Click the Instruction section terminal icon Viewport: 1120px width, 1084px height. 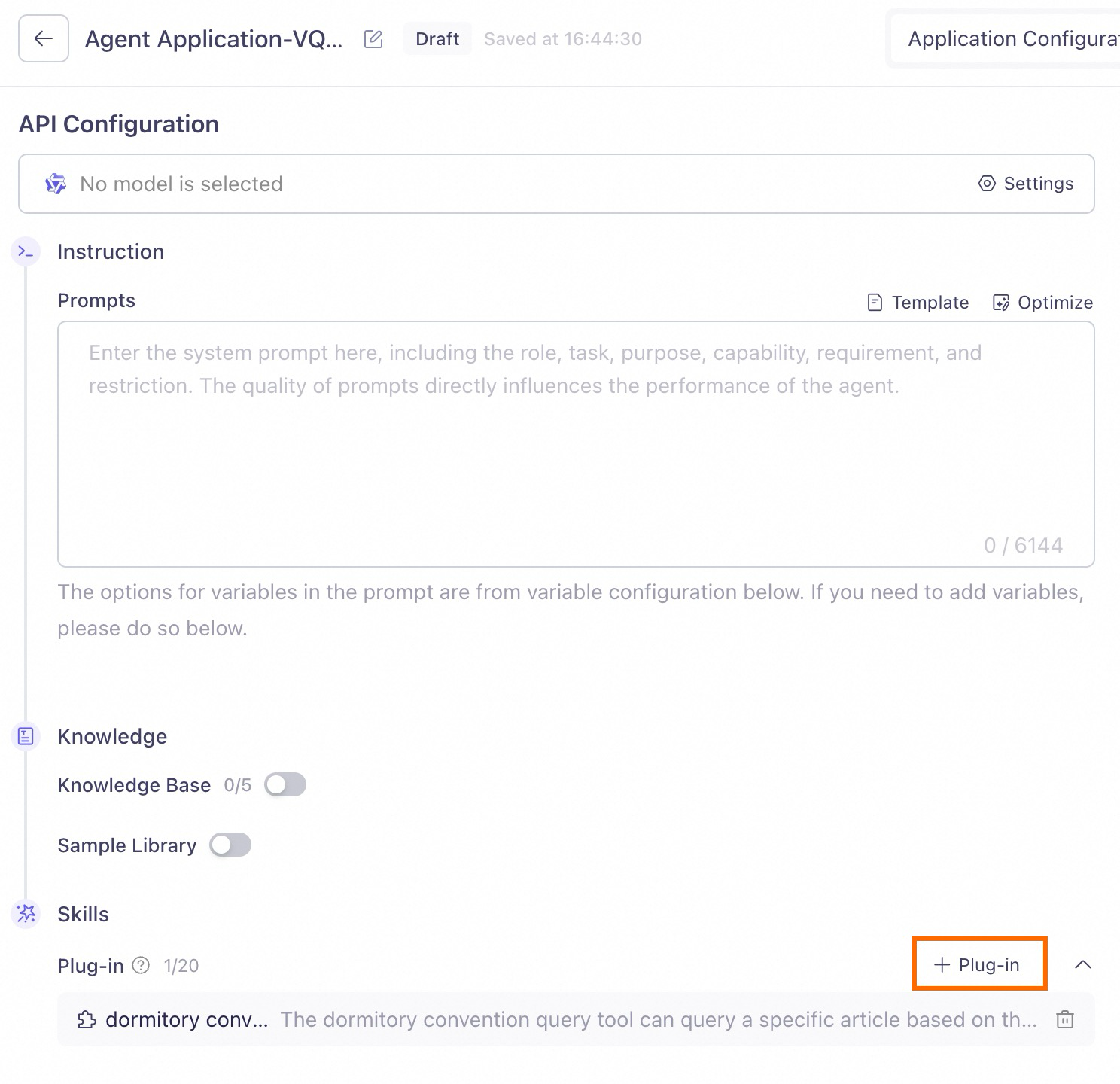coord(26,251)
